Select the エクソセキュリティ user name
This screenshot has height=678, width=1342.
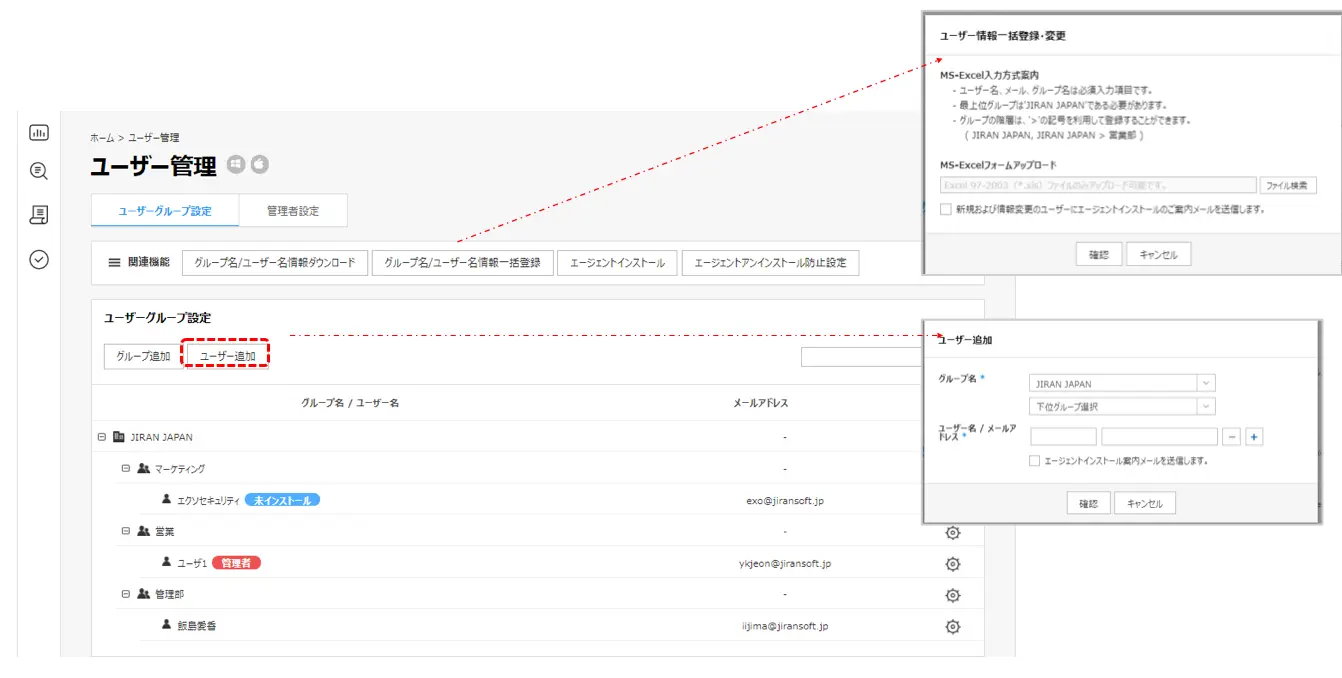209,500
